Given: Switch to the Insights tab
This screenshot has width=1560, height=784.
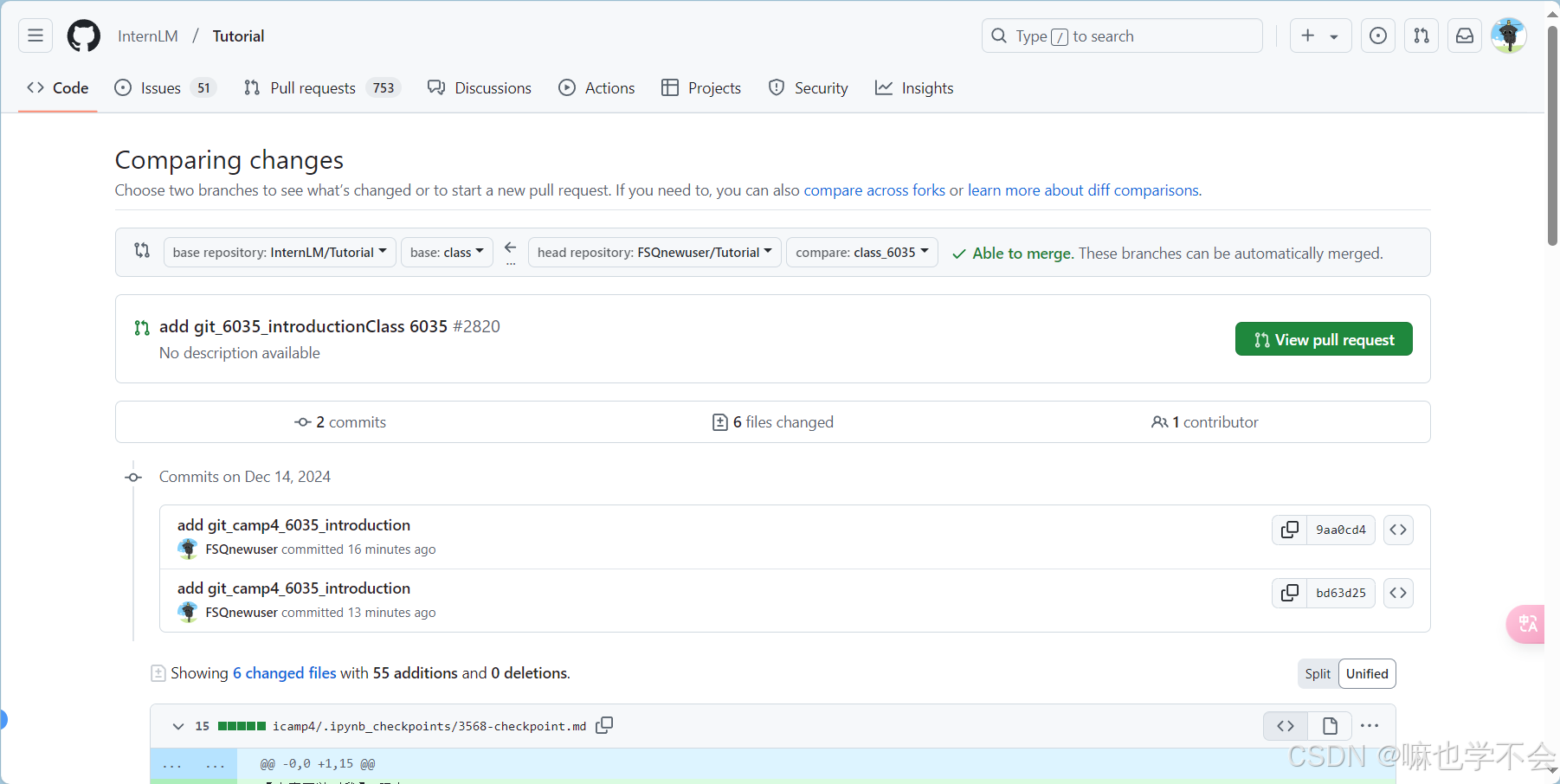Looking at the screenshot, I should (x=914, y=88).
